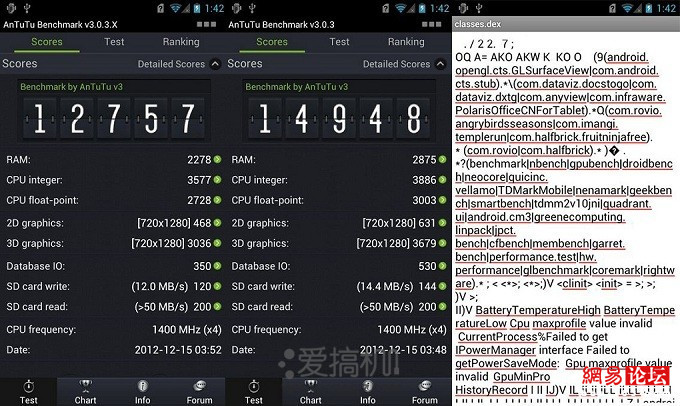Select Date 2012-12-15 03:48 value
The image size is (680, 406).
[x=403, y=350]
